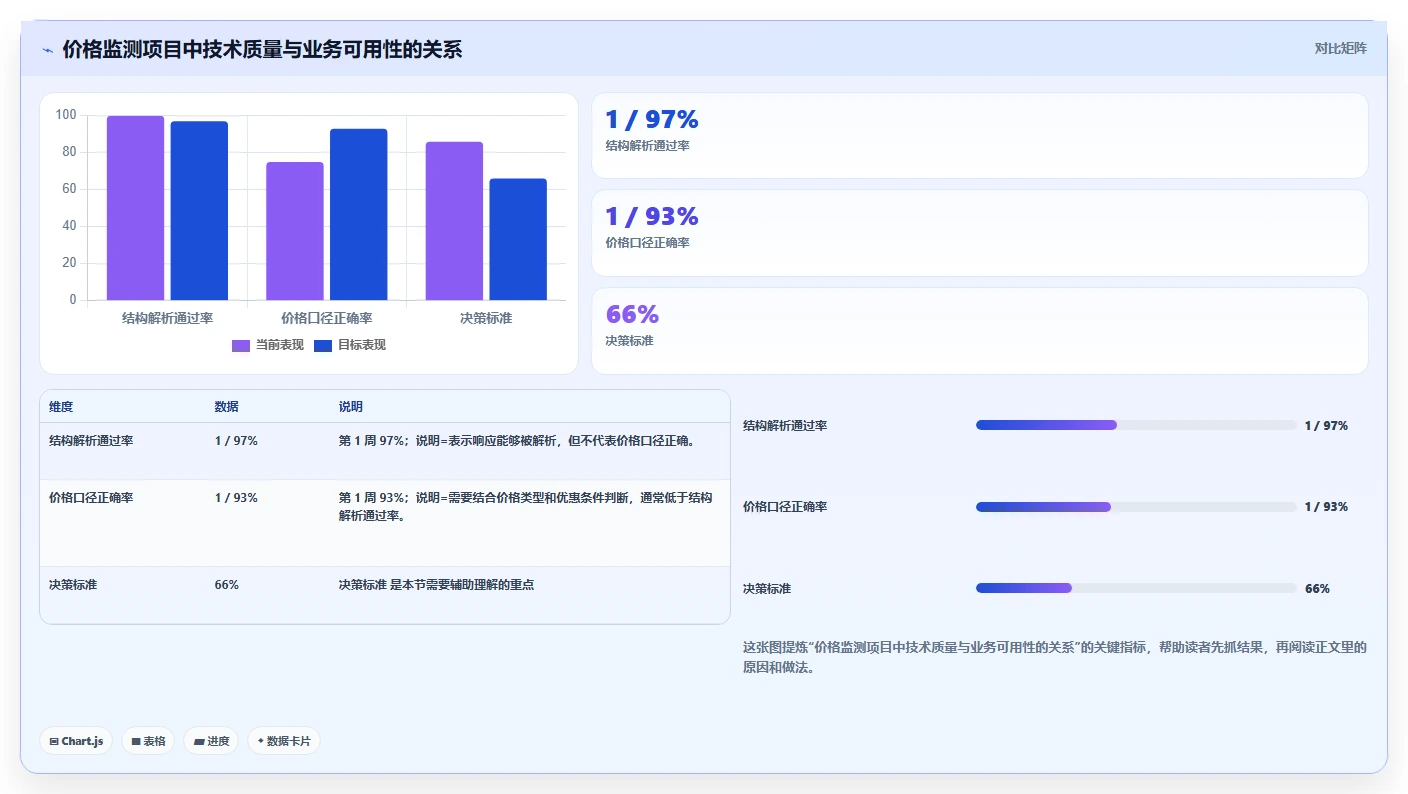Click the 100 tick on the chart y-axis
This screenshot has width=1408, height=794.
tap(66, 115)
